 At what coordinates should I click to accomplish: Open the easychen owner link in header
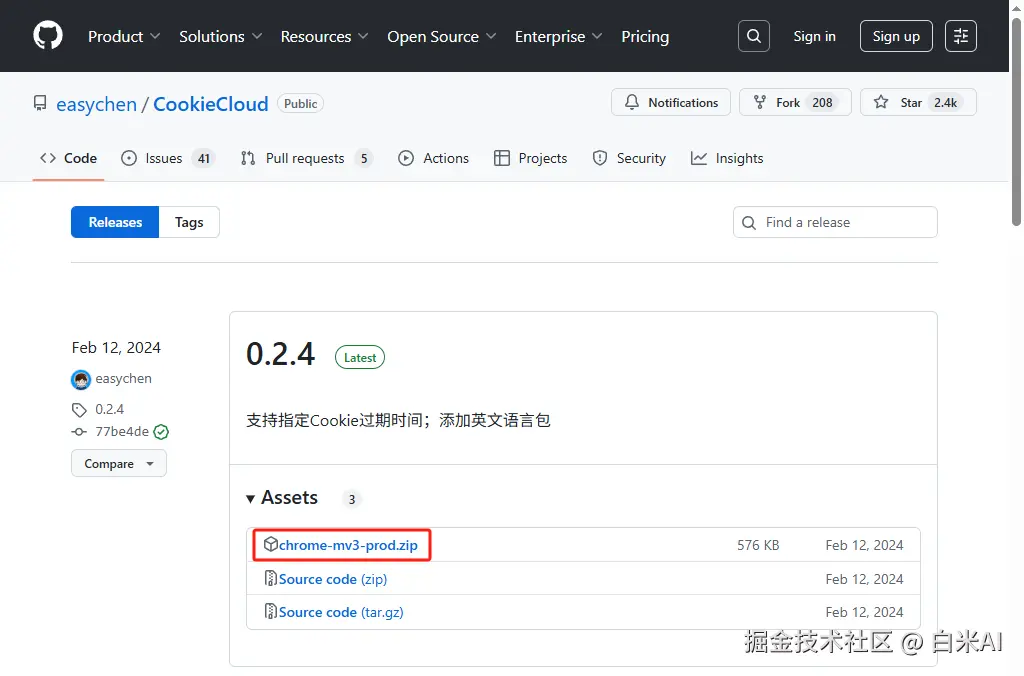click(x=97, y=104)
